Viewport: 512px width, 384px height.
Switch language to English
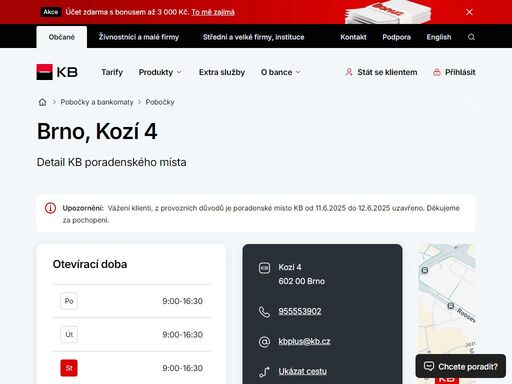click(x=439, y=37)
